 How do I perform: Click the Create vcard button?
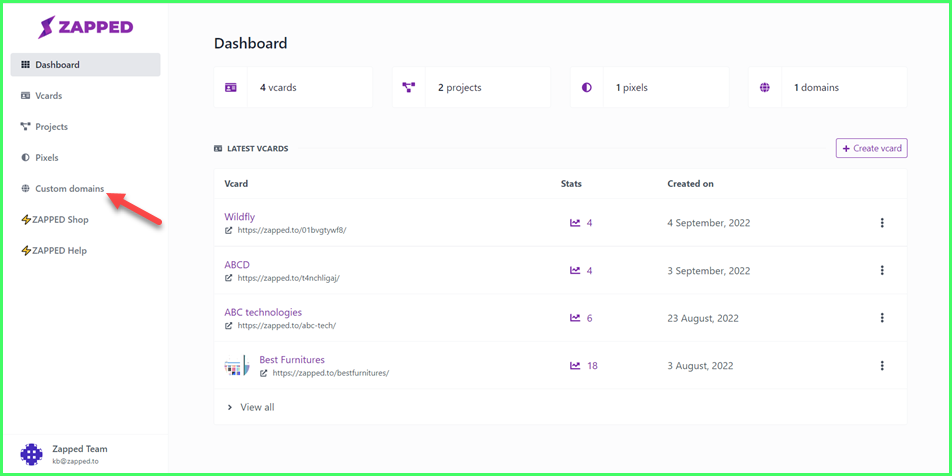[x=871, y=148]
